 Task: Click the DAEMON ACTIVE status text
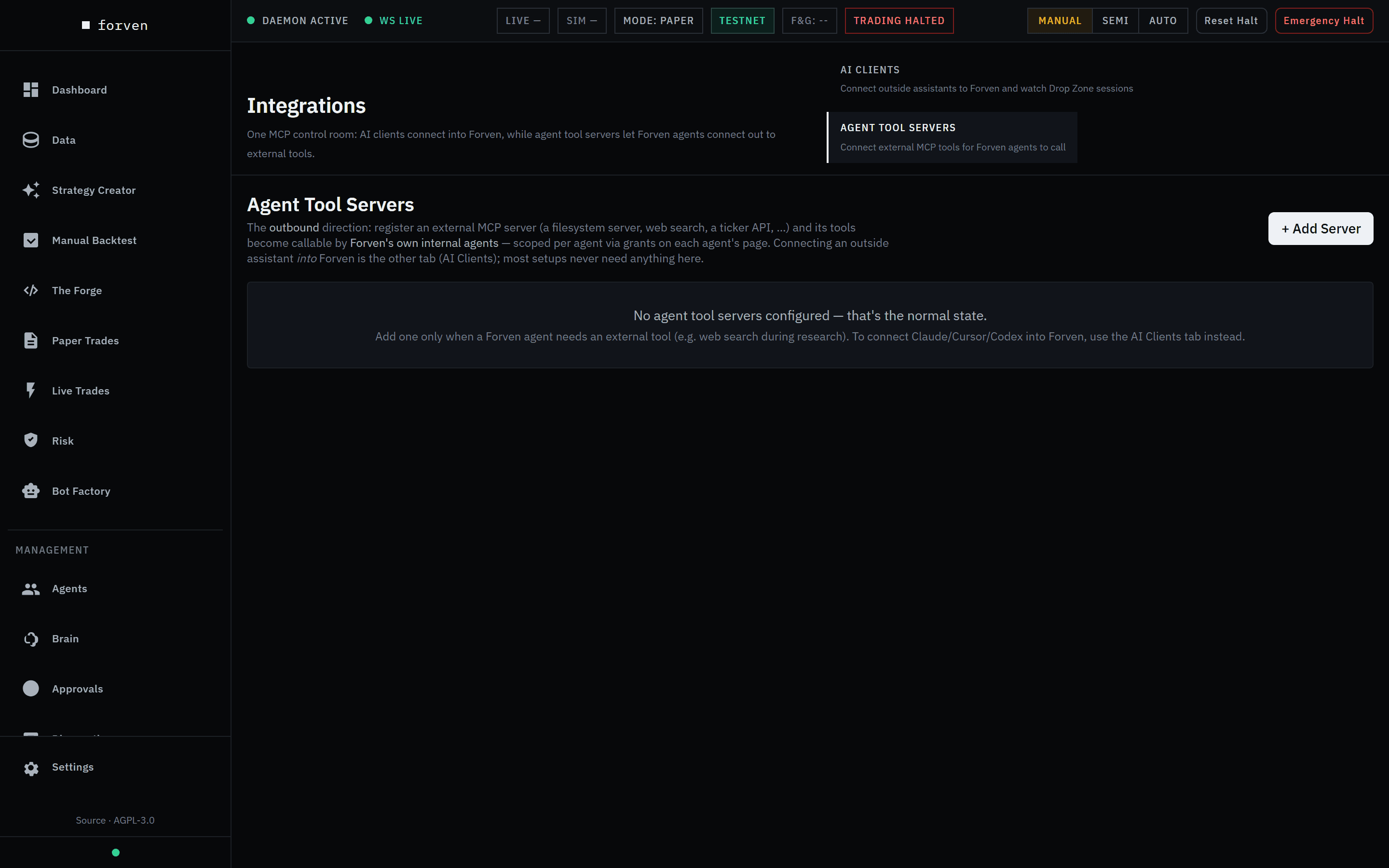point(305,21)
